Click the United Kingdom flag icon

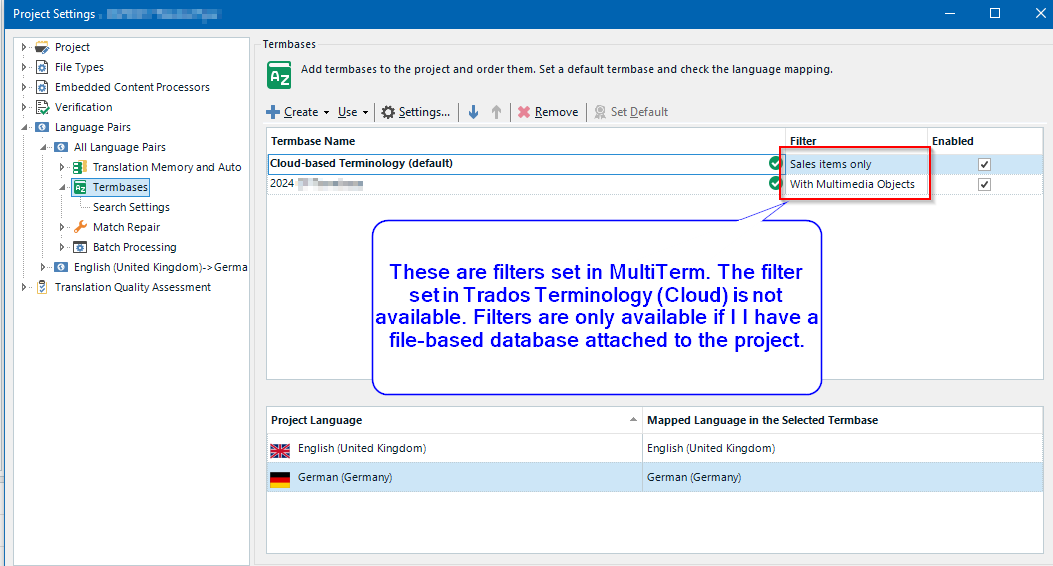point(280,451)
